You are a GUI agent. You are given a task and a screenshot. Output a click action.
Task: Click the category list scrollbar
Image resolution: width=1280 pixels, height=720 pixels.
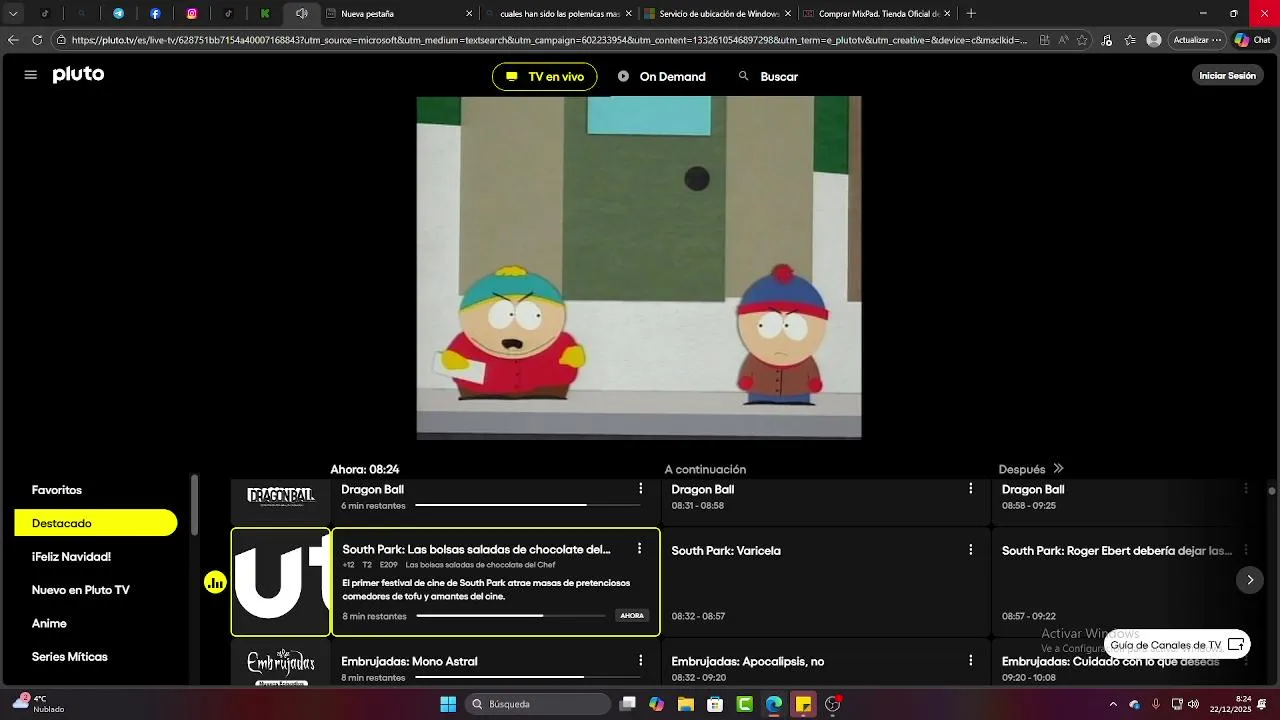[x=194, y=505]
